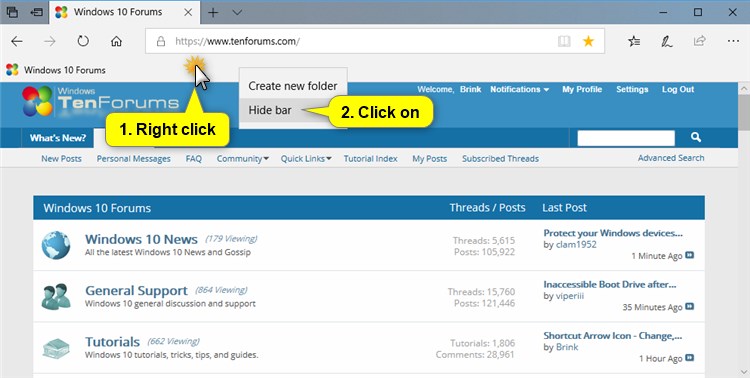Open My Posts link
This screenshot has width=750, height=378.
tap(430, 159)
